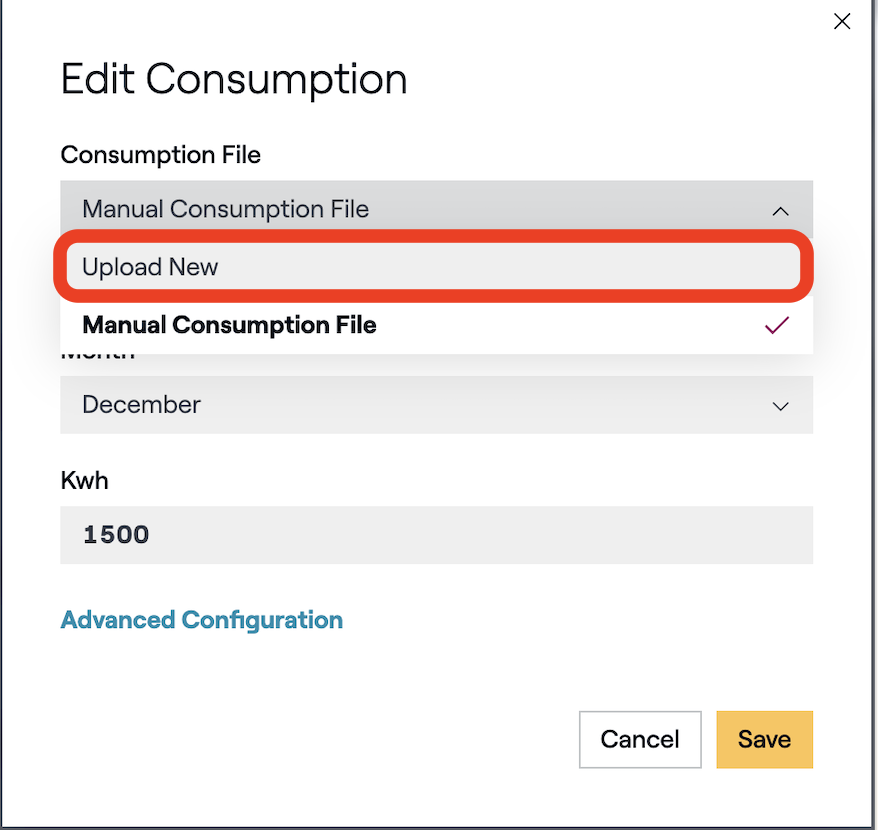
Task: Focus the Kwh input field
Action: coord(436,534)
